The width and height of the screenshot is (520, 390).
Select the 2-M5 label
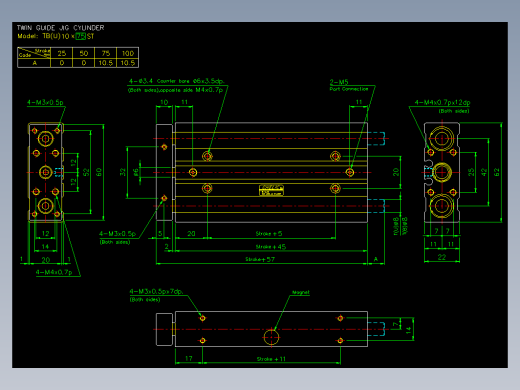pyautogui.click(x=339, y=82)
